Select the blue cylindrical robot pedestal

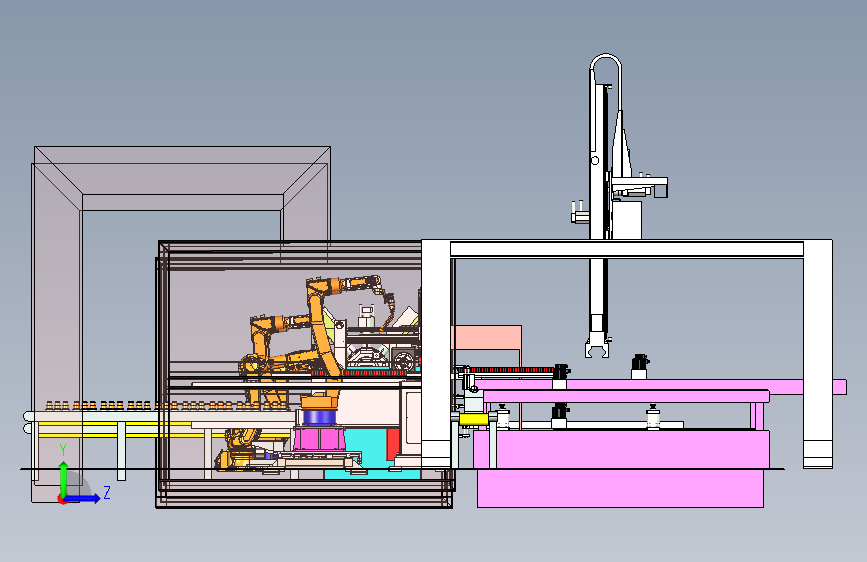pos(318,418)
